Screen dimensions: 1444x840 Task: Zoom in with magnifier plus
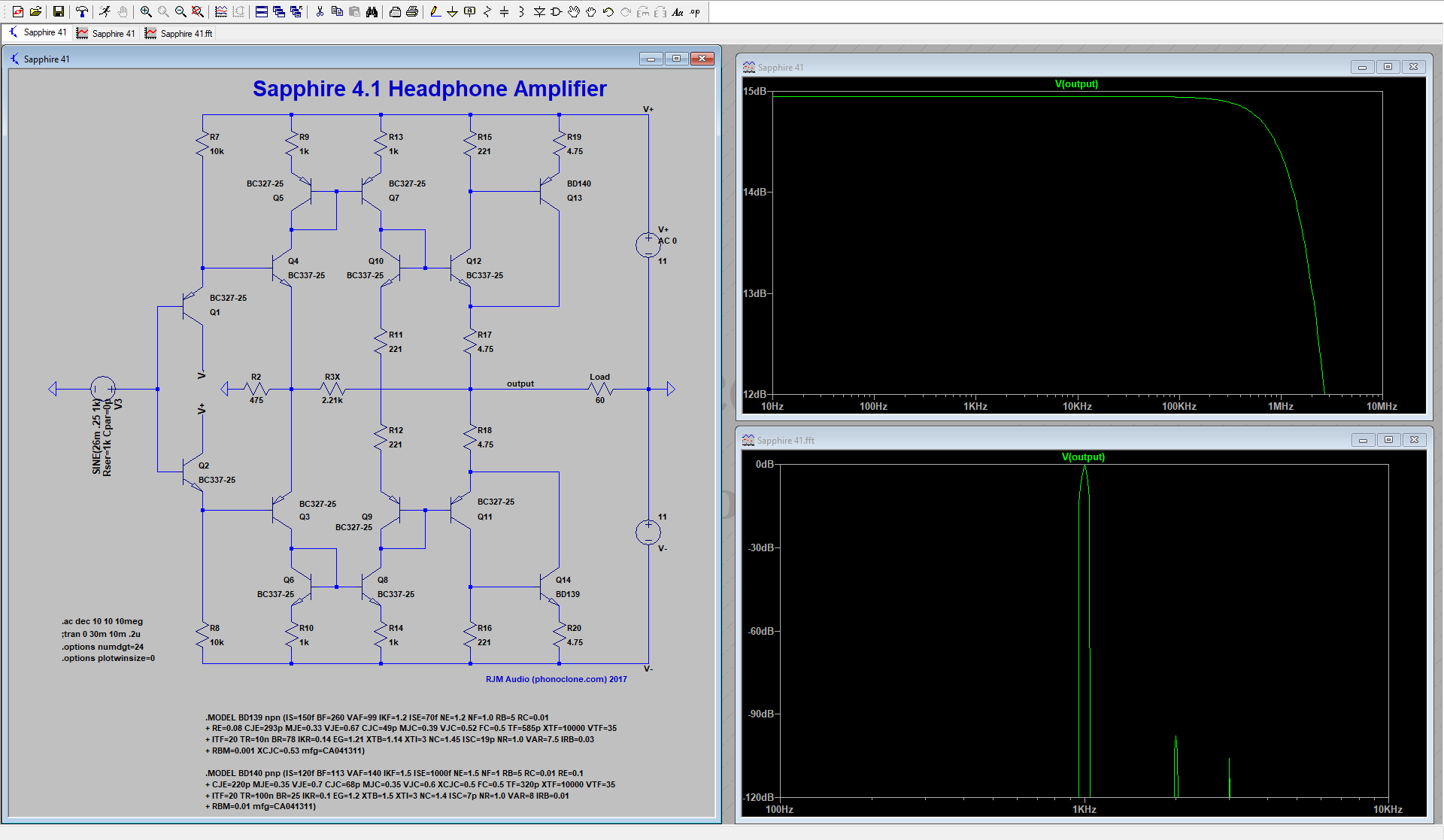pos(146,11)
